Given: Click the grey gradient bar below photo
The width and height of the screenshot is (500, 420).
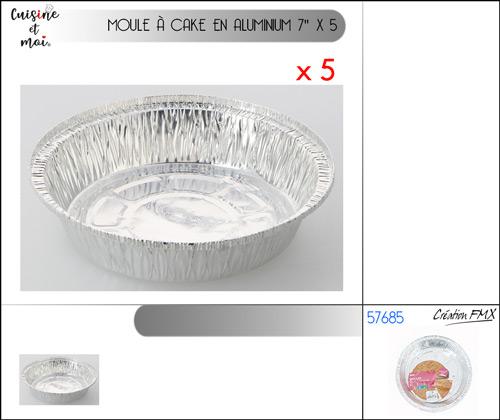Looking at the screenshot, I should pos(247,320).
